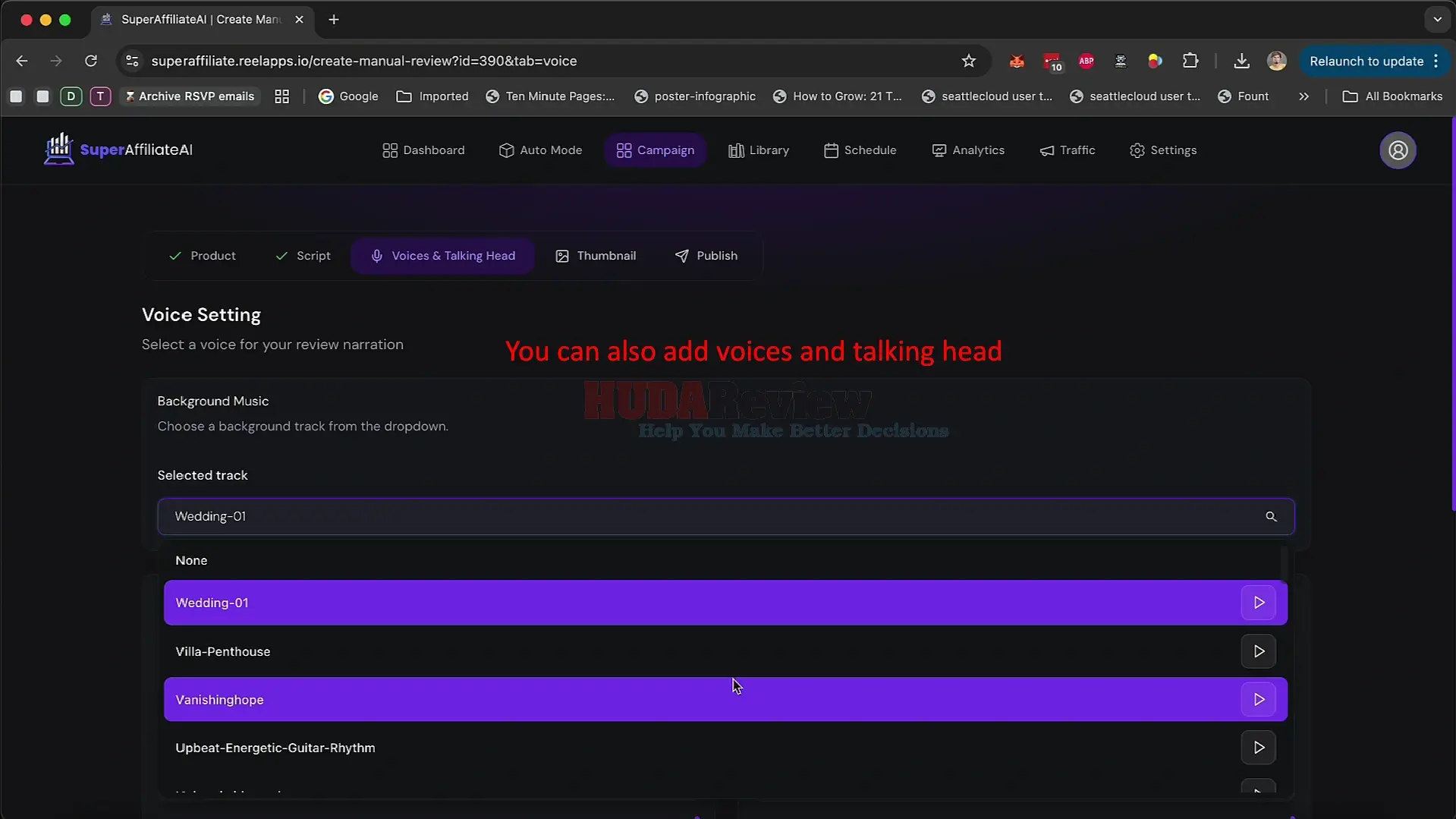
Task: Open the Traffic section
Action: (1068, 150)
